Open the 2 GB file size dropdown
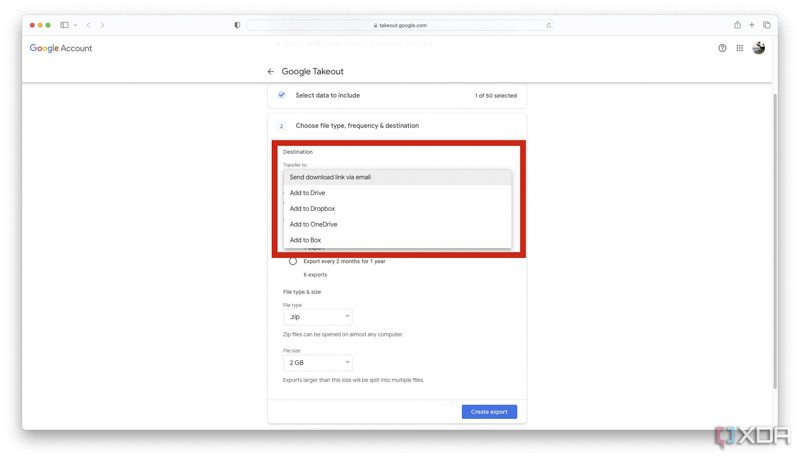 point(317,363)
